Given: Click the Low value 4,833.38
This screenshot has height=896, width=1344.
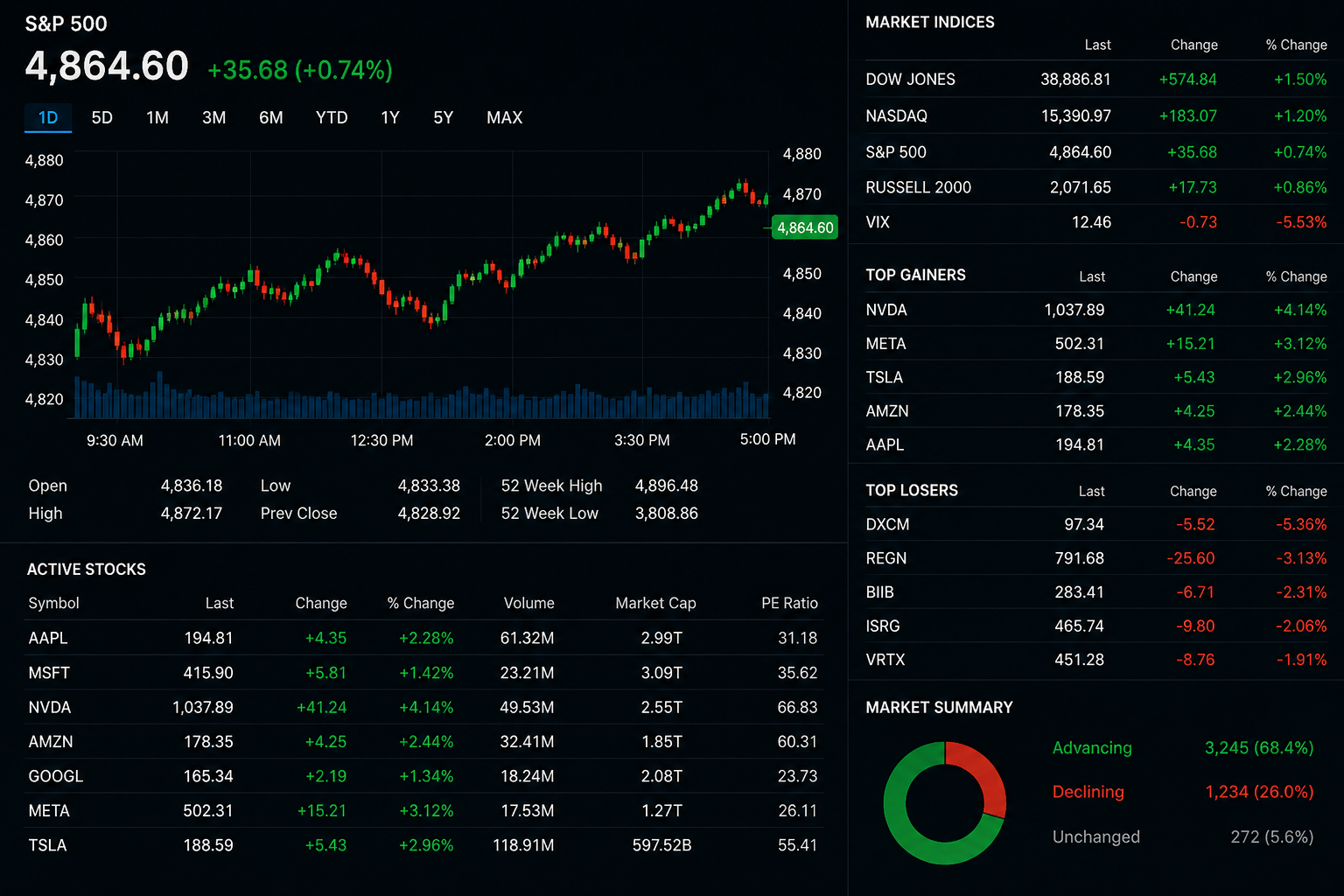Looking at the screenshot, I should tap(429, 486).
